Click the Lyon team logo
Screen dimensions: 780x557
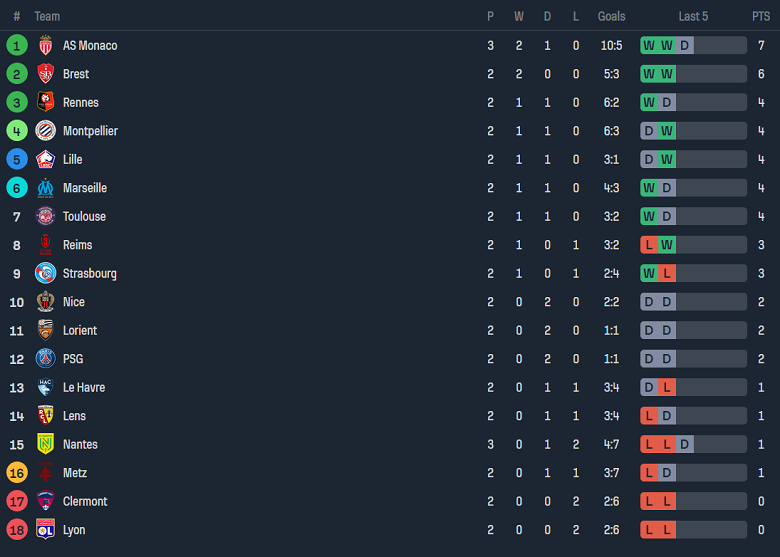[x=45, y=529]
